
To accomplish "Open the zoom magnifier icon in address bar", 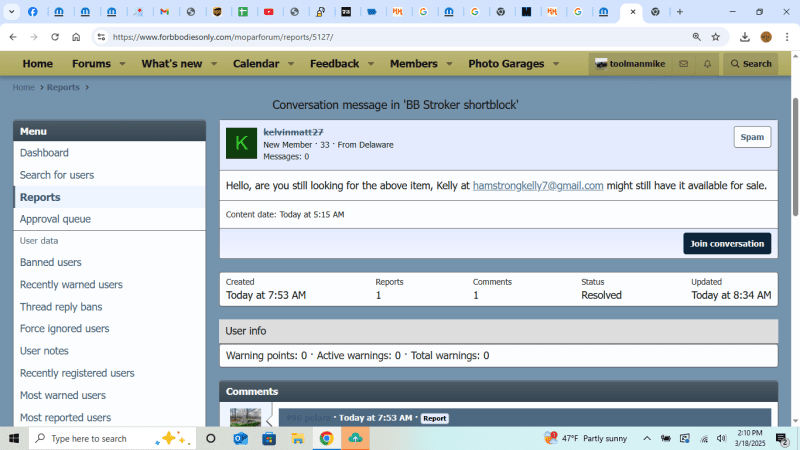I will coord(696,37).
